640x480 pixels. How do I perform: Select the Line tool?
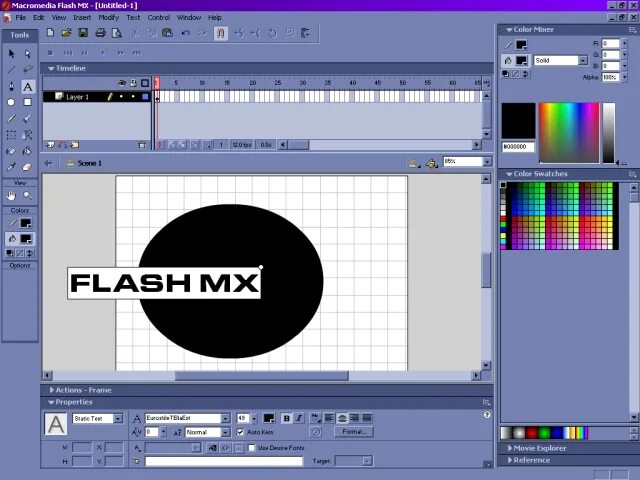[x=11, y=70]
